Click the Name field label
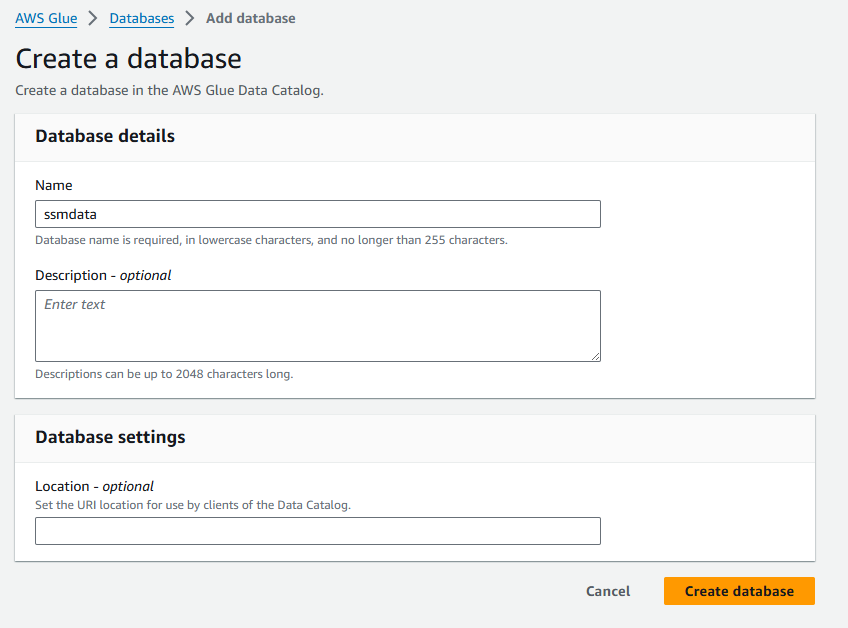Image resolution: width=848 pixels, height=628 pixels. coord(54,185)
